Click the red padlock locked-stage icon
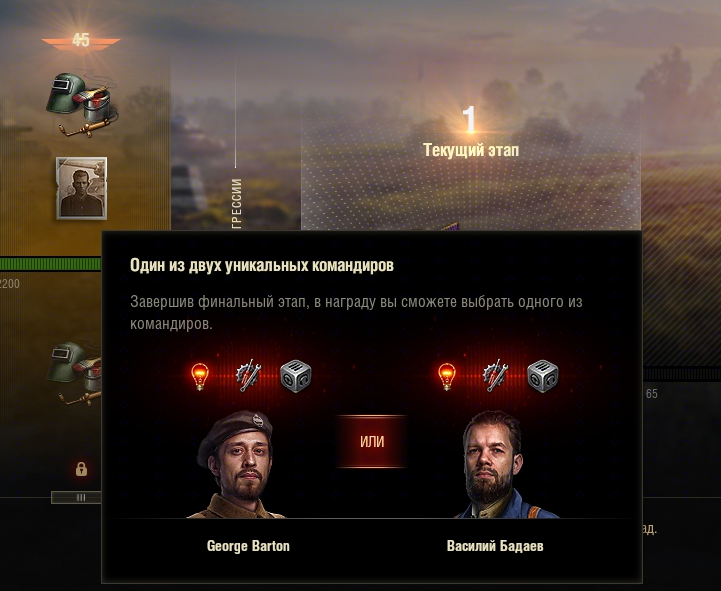Image resolution: width=721 pixels, height=591 pixels. (81, 469)
